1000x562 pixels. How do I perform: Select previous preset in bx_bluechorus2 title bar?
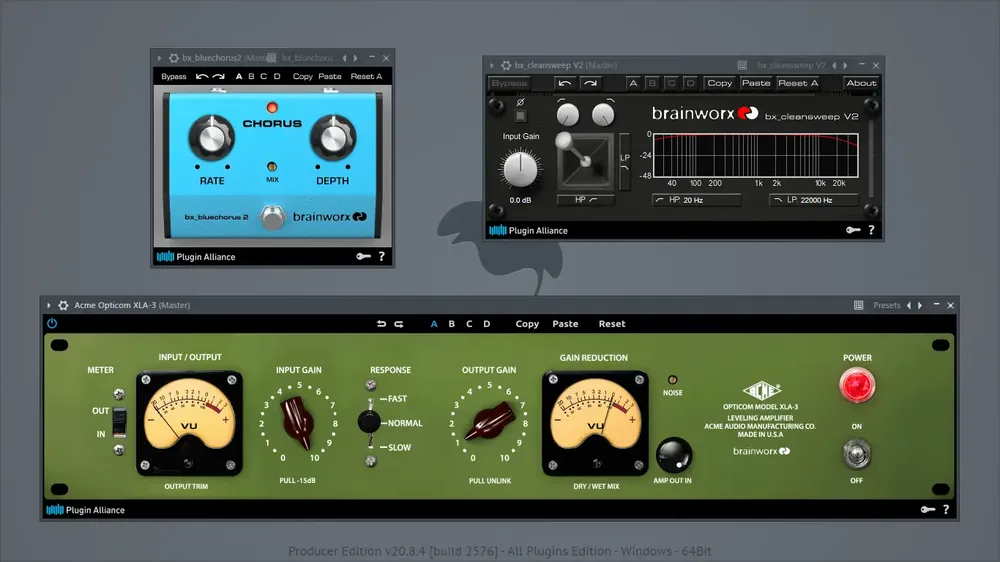point(344,58)
